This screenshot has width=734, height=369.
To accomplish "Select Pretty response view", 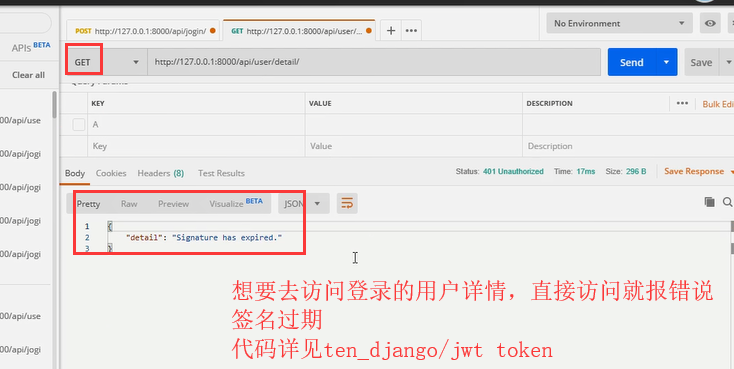I will tap(88, 204).
